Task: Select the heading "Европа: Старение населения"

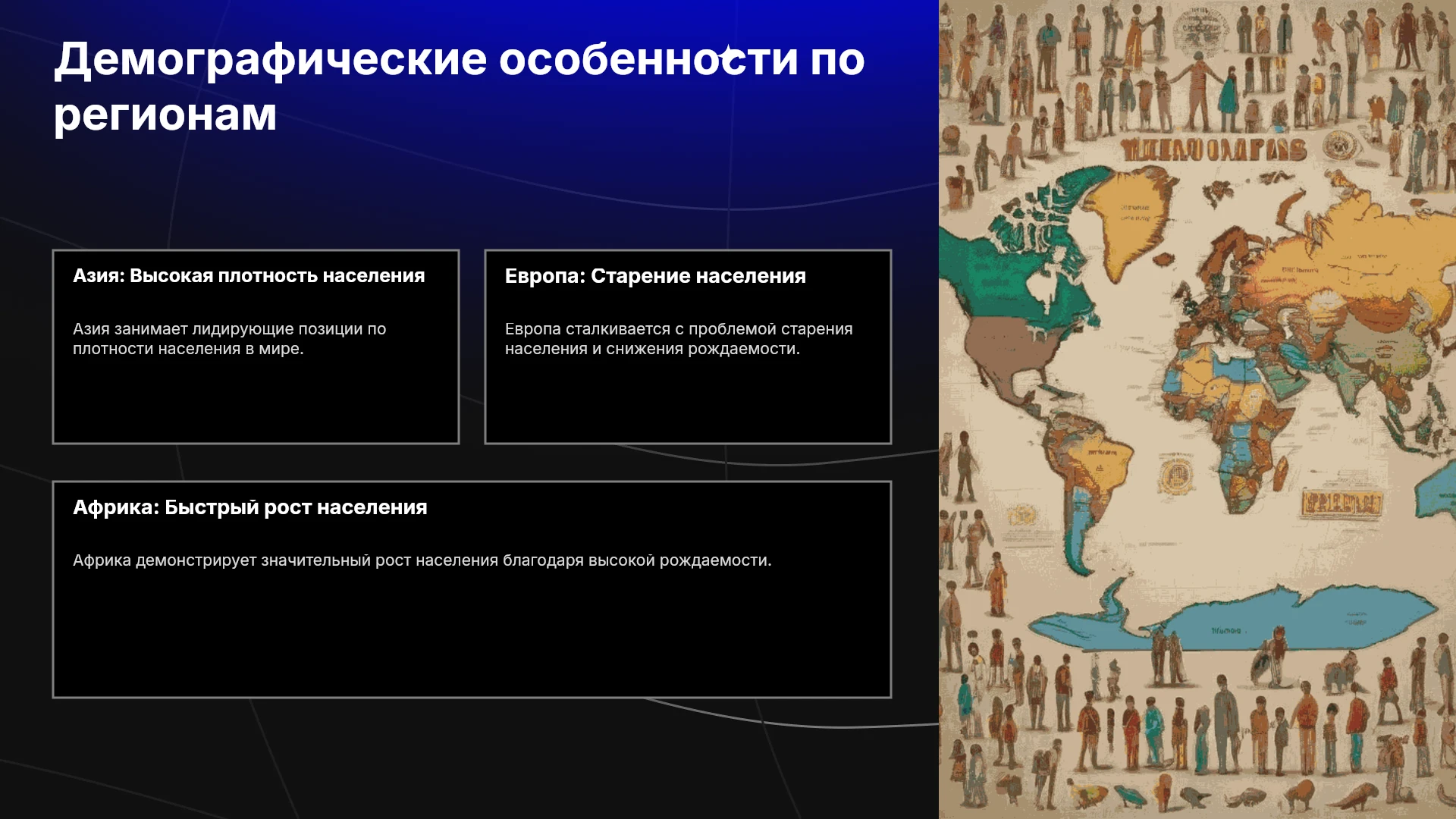Action: [655, 276]
